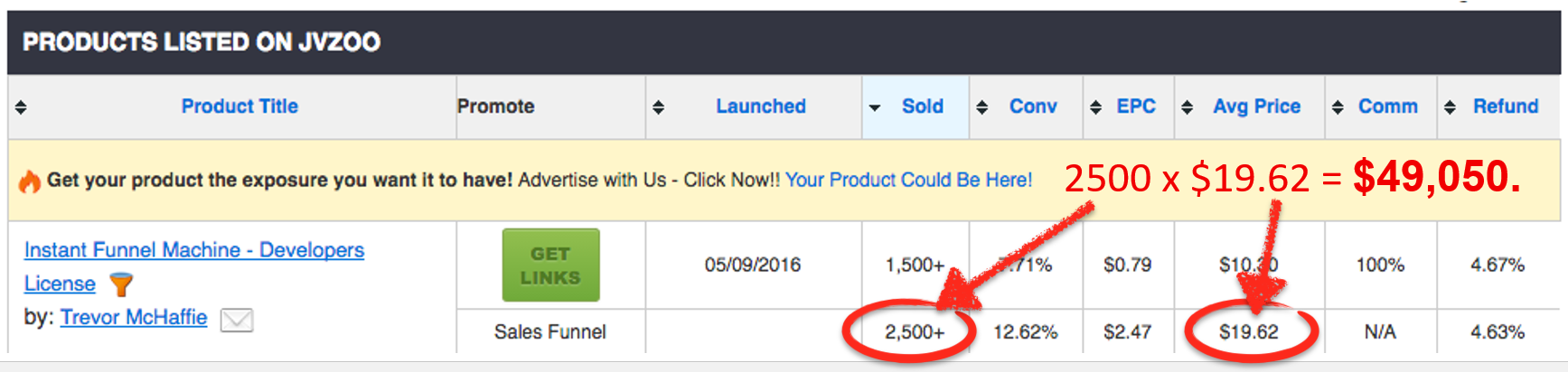Toggle the Sold column descending sort arrow
This screenshot has height=372, width=1568.
pyautogui.click(x=874, y=108)
